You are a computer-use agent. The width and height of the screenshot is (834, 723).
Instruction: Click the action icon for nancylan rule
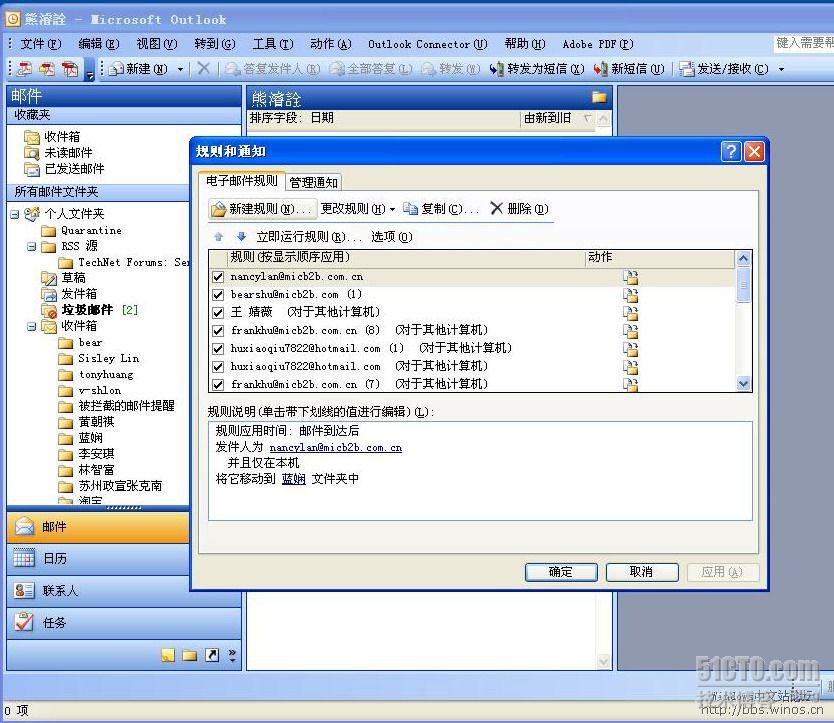coord(630,277)
